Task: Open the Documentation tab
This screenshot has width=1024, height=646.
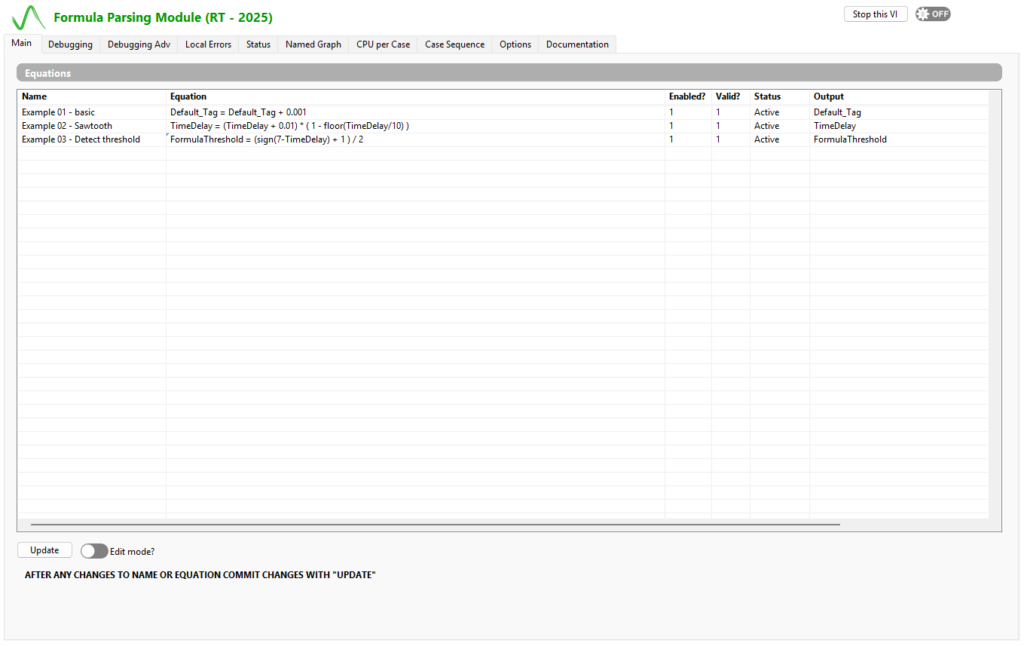Action: 577,44
